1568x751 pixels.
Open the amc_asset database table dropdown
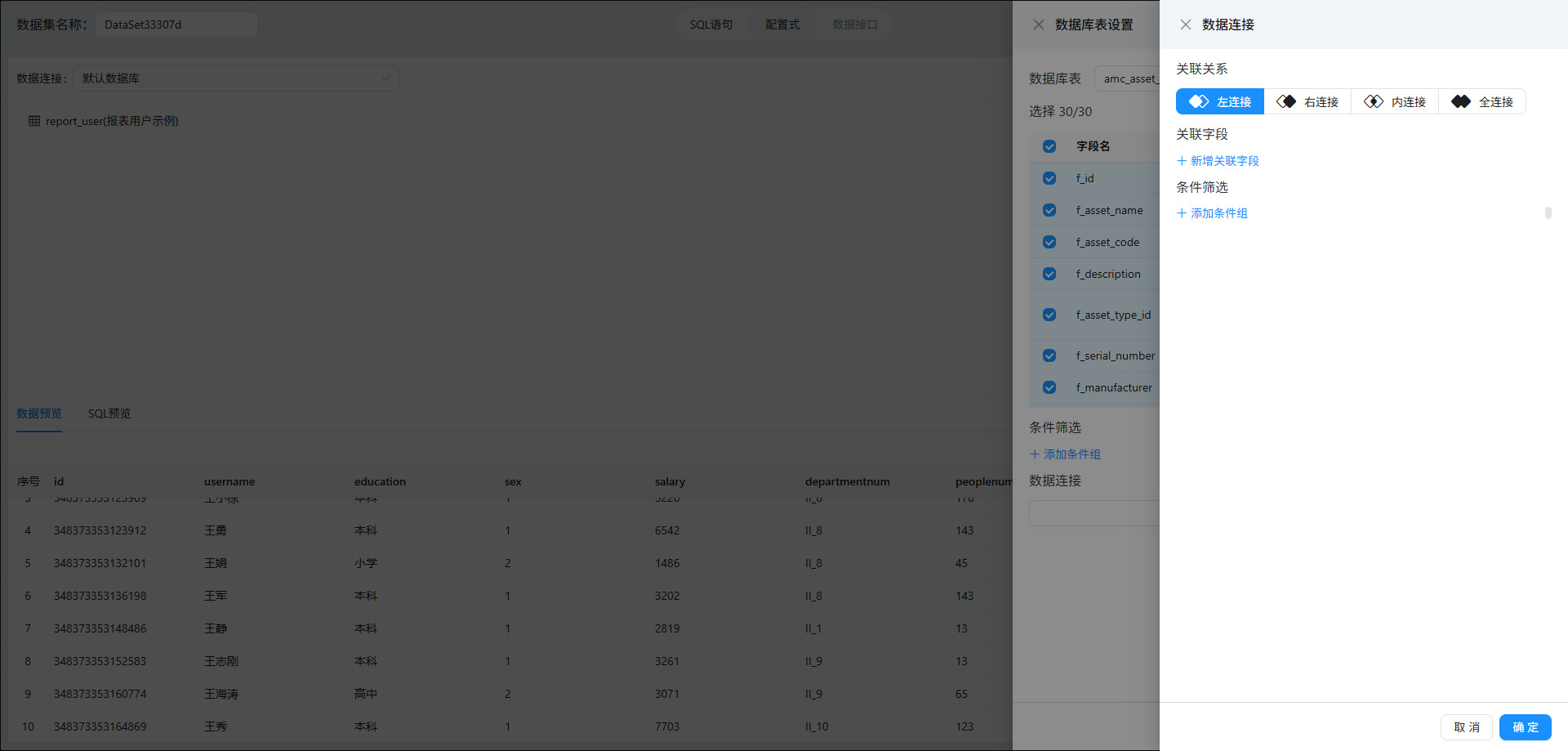pos(1127,78)
